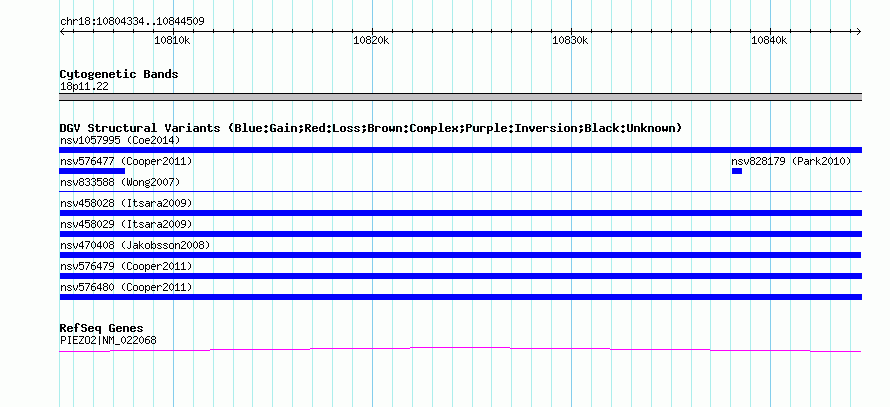Click the 10810k ruler label
The height and width of the screenshot is (407, 890).
(x=172, y=41)
